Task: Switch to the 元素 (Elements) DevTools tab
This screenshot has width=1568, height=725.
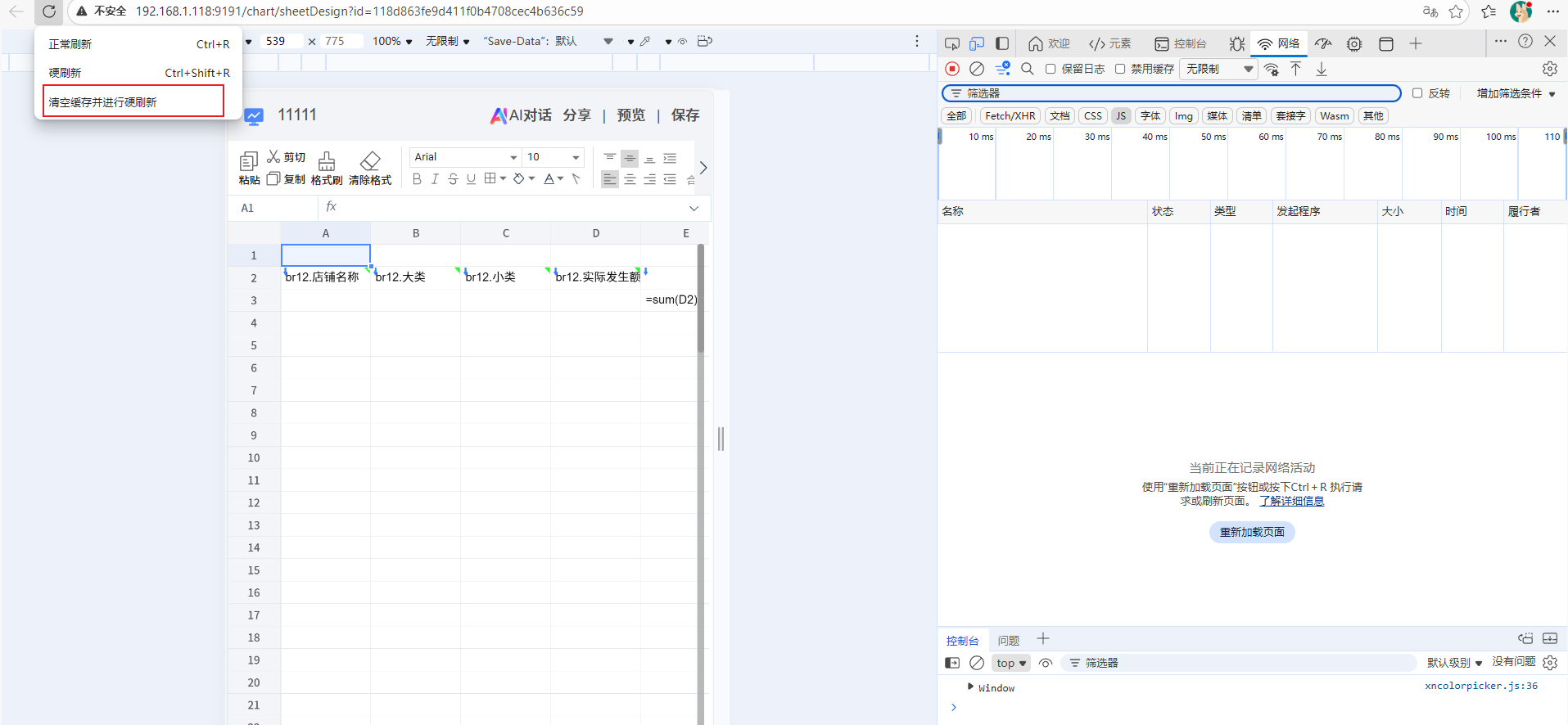Action: [x=1110, y=43]
